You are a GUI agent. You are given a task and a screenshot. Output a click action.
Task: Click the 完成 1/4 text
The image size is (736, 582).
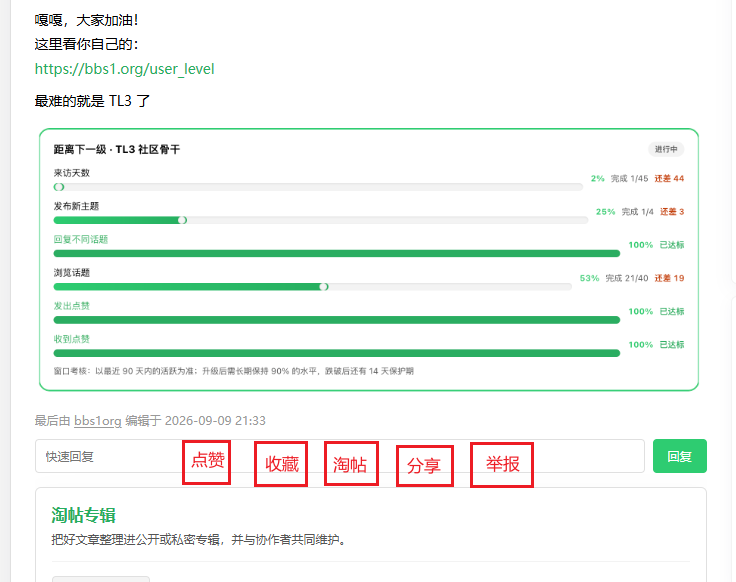click(x=637, y=212)
